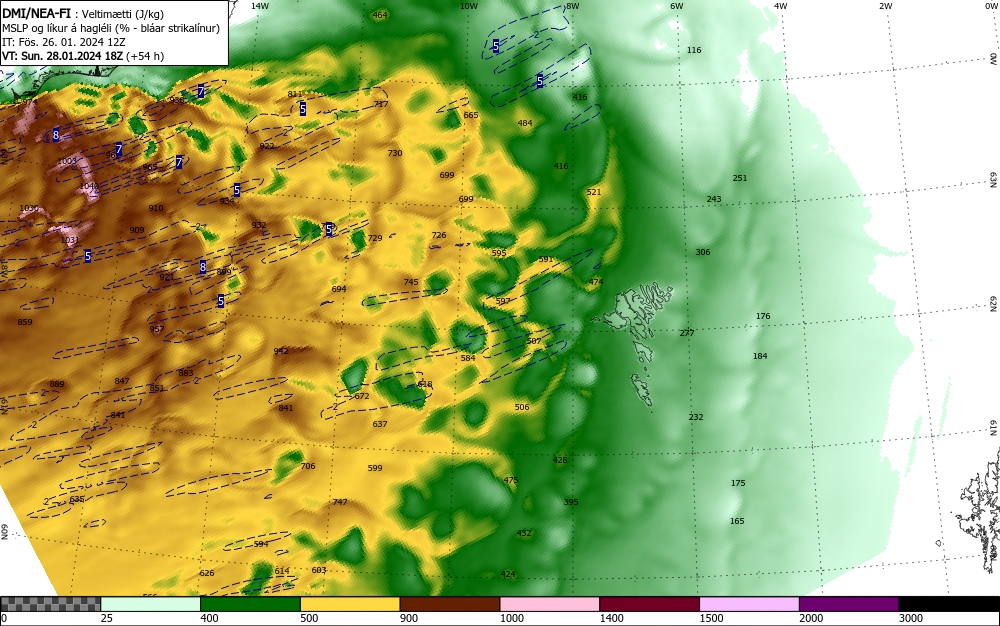Select the yellow 500–900 legend swatch
Viewport: 1000px width, 626px height.
350,604
